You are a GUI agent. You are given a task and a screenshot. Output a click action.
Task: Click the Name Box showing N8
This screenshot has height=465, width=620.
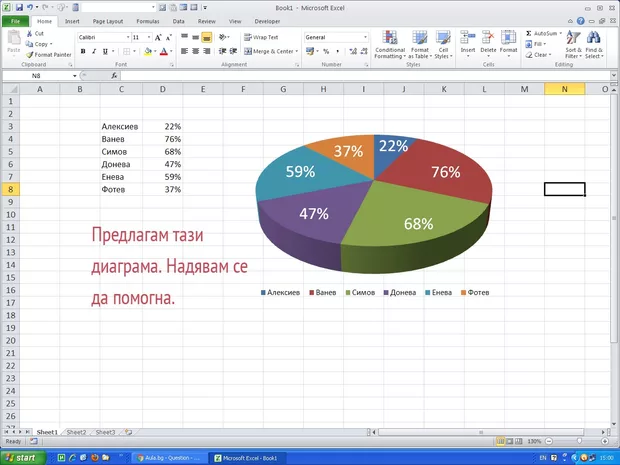[x=36, y=76]
